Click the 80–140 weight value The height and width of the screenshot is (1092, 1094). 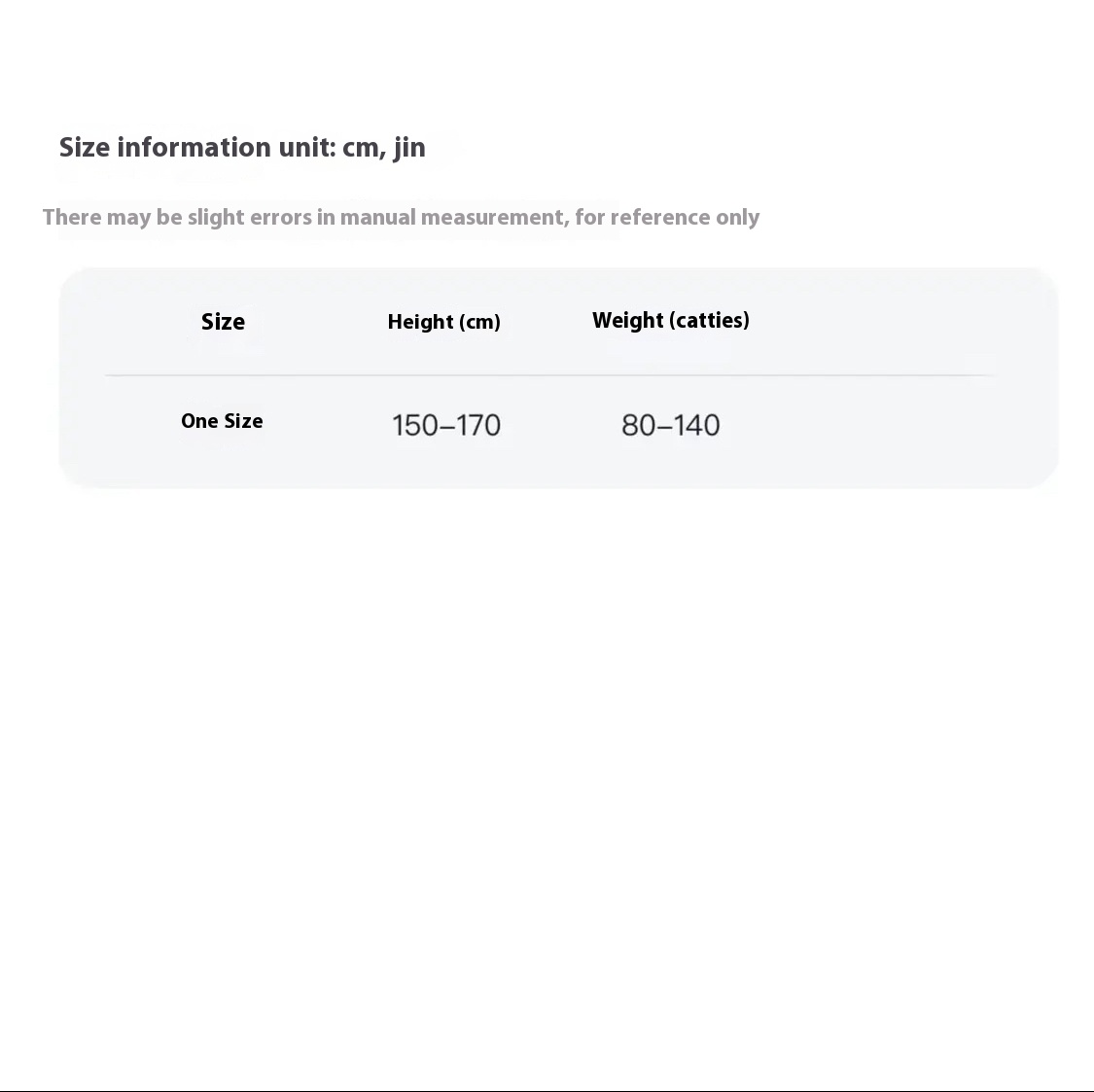(x=670, y=425)
